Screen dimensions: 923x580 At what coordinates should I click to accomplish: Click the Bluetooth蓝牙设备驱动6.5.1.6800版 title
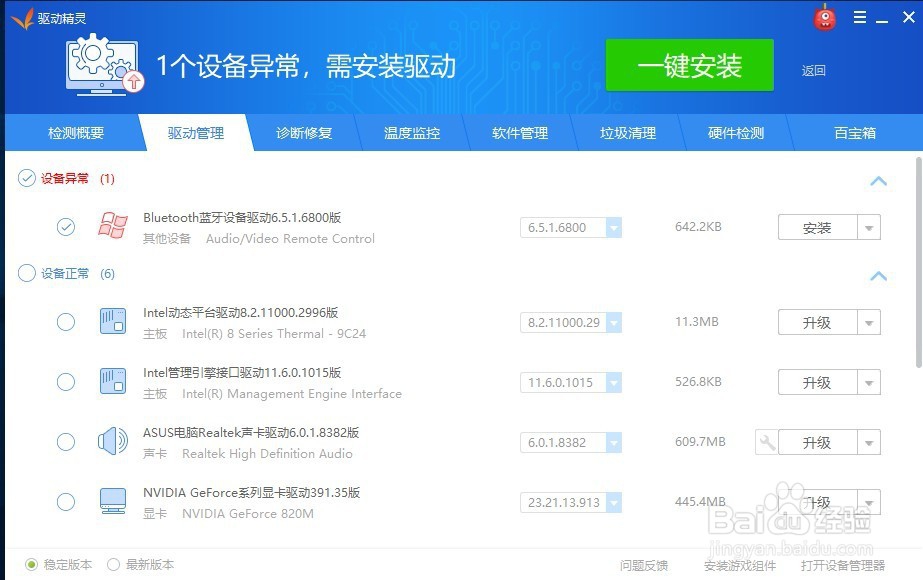click(242, 217)
